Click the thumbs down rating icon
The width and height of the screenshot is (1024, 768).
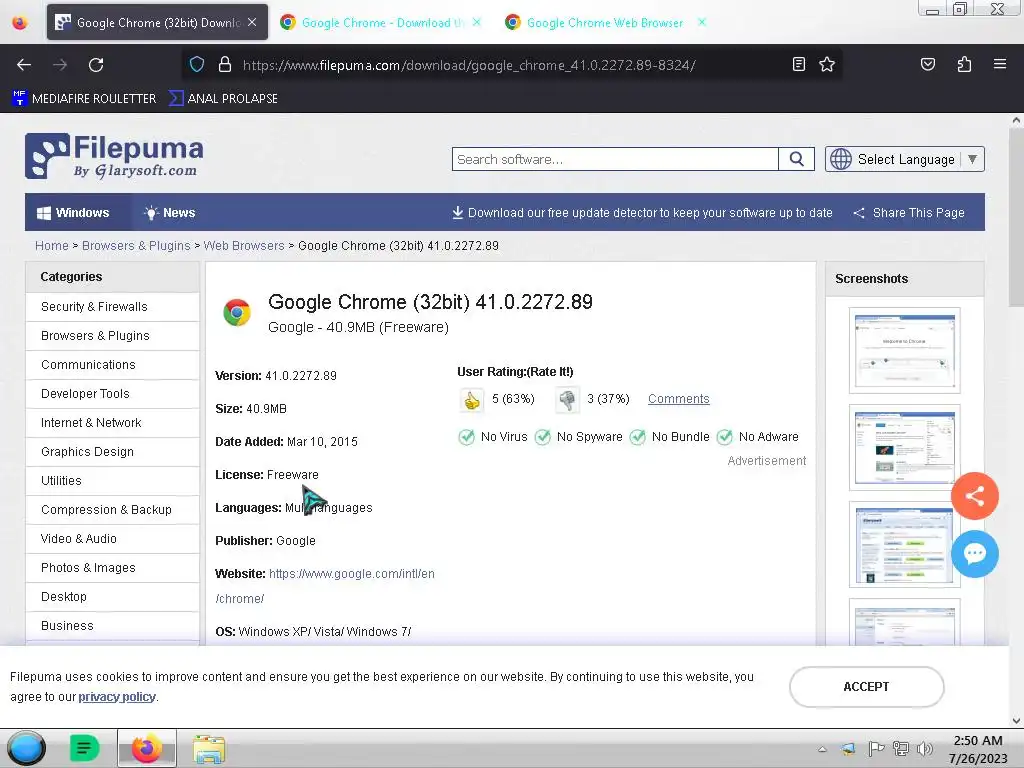[567, 400]
